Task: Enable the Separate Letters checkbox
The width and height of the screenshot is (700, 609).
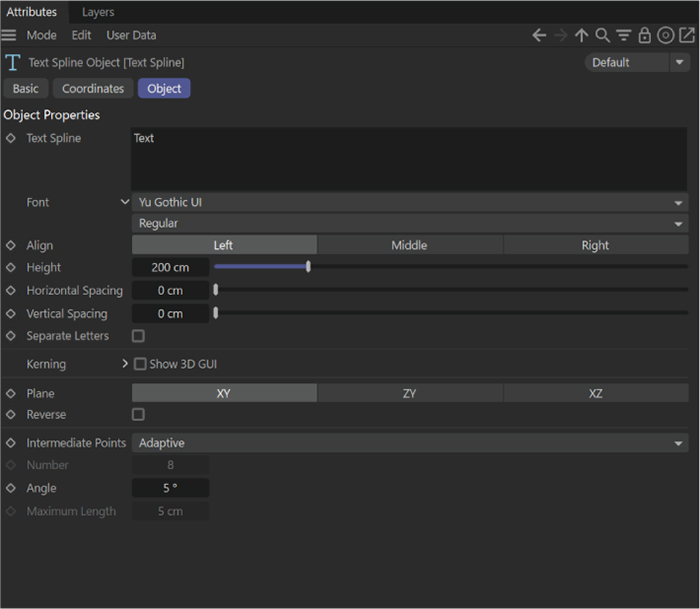Action: point(138,336)
